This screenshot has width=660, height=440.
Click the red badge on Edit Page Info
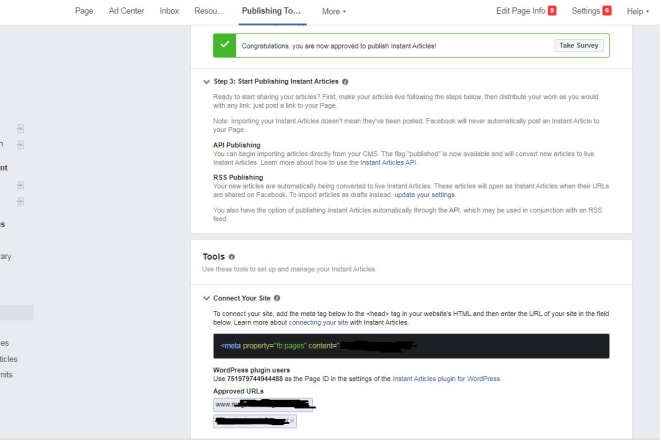[552, 11]
